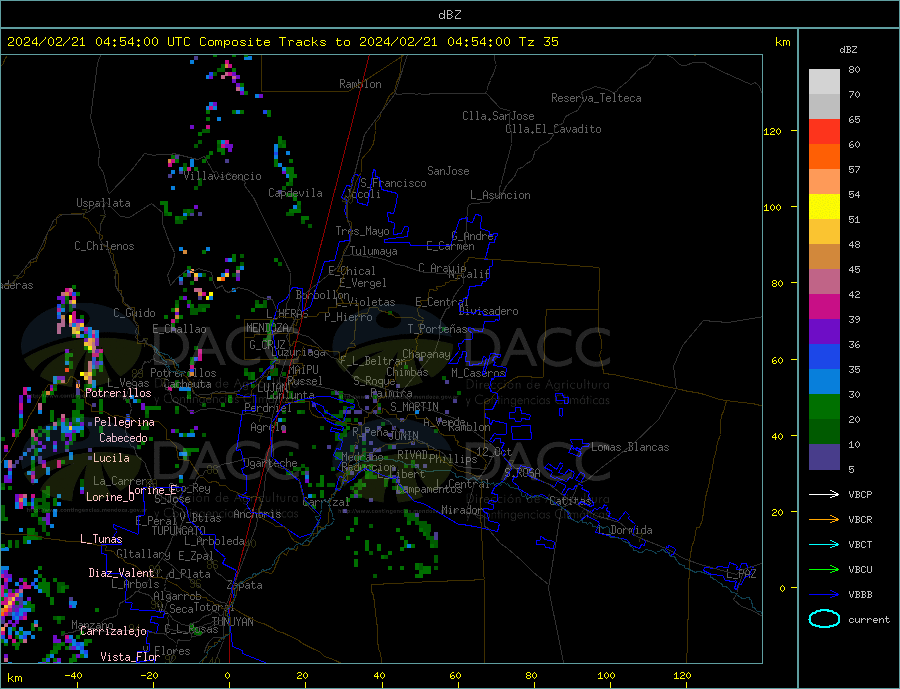Select the blue 36 dBZ color swatch
Image resolution: width=900 pixels, height=689 pixels.
coord(824,357)
